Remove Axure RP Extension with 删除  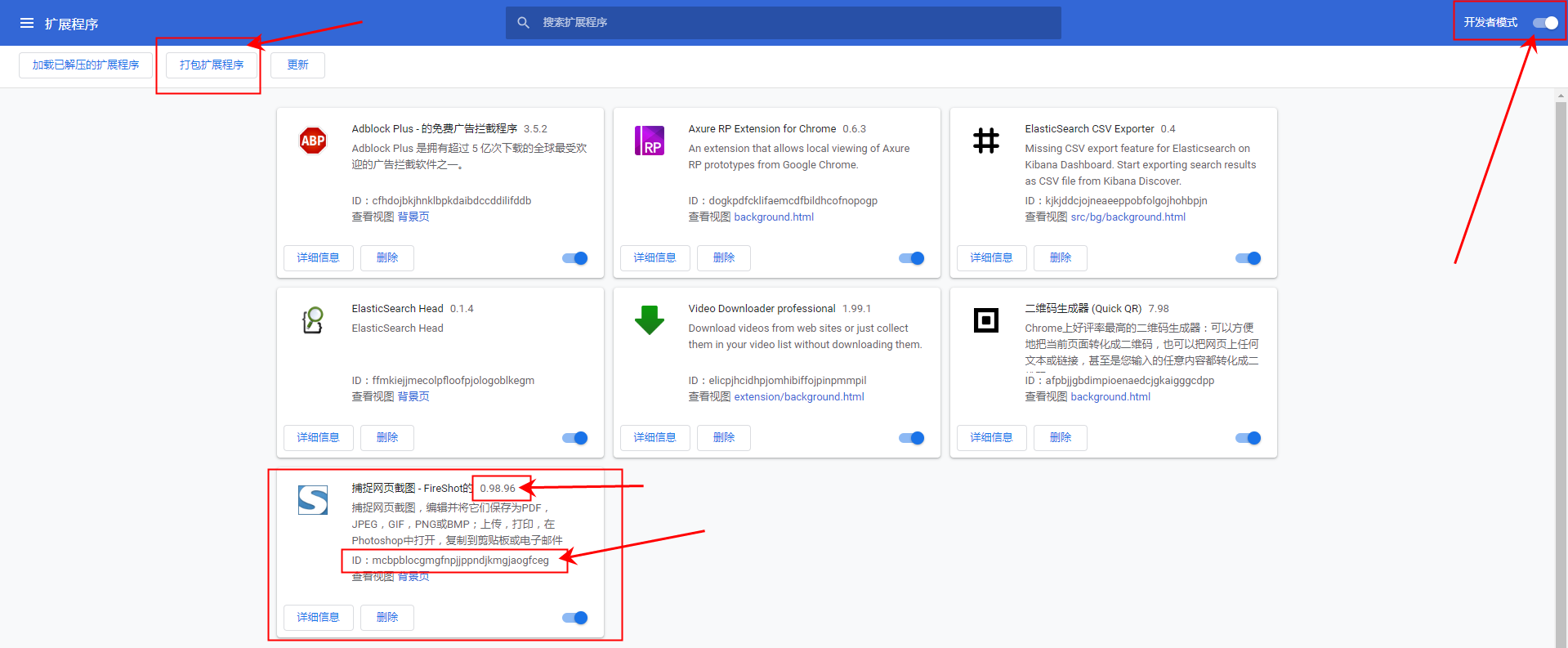pos(724,258)
